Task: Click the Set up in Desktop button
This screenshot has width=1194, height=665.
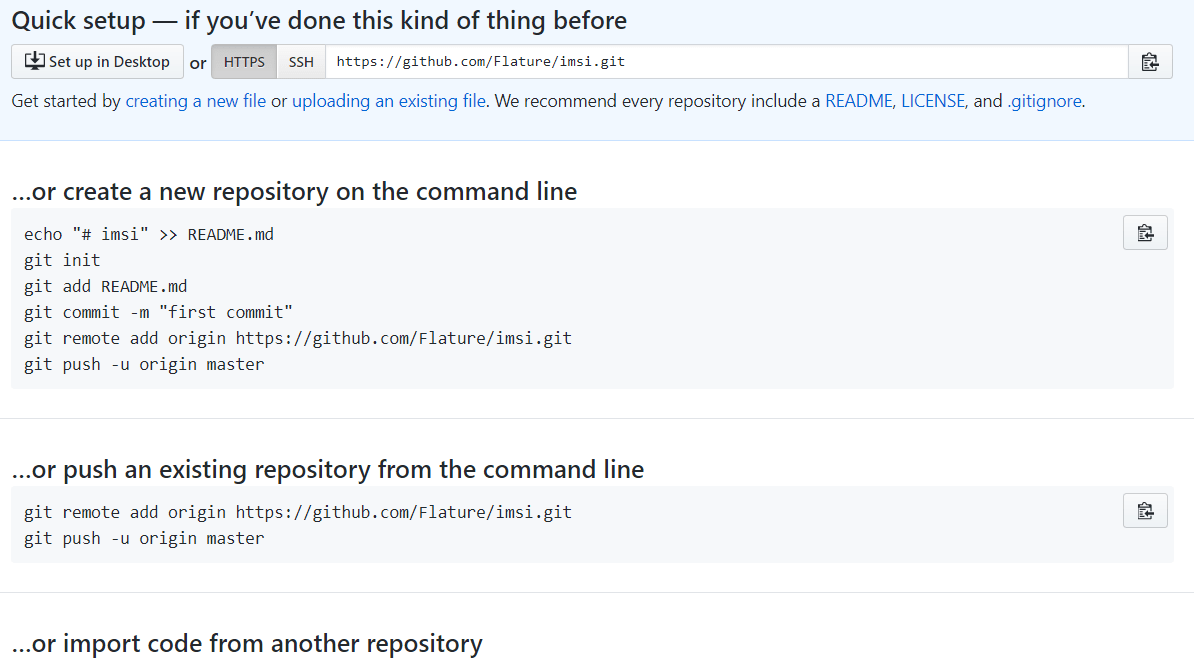Action: tap(97, 61)
